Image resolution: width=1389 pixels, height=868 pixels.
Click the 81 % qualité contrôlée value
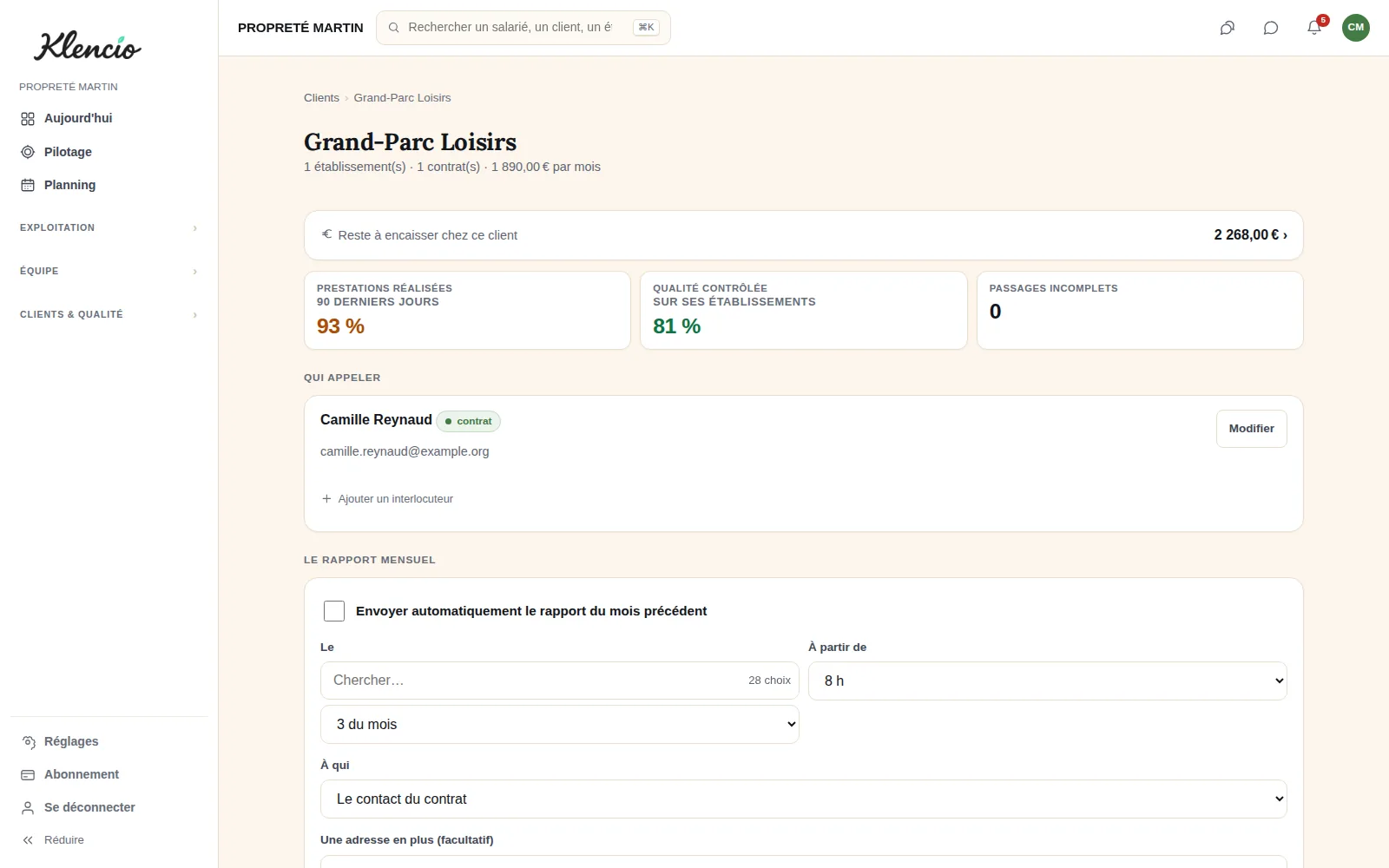pyautogui.click(x=676, y=326)
